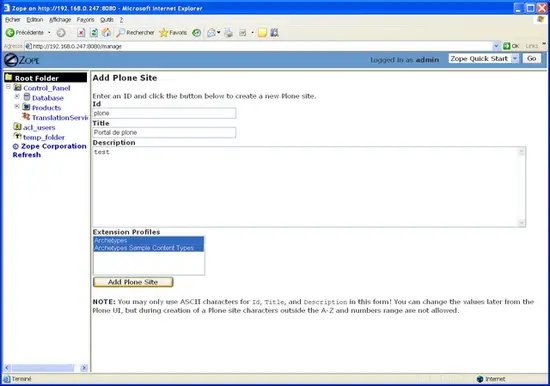
Task: Click the yellow folder toolbar icon
Action: point(262,33)
